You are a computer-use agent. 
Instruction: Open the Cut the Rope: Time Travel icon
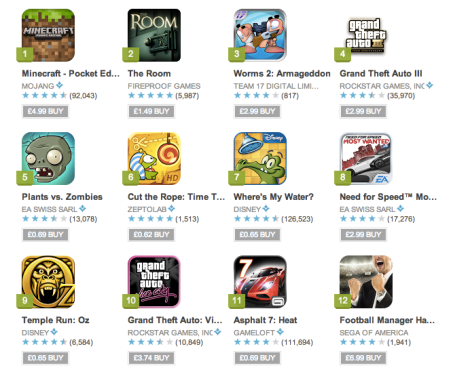154,159
